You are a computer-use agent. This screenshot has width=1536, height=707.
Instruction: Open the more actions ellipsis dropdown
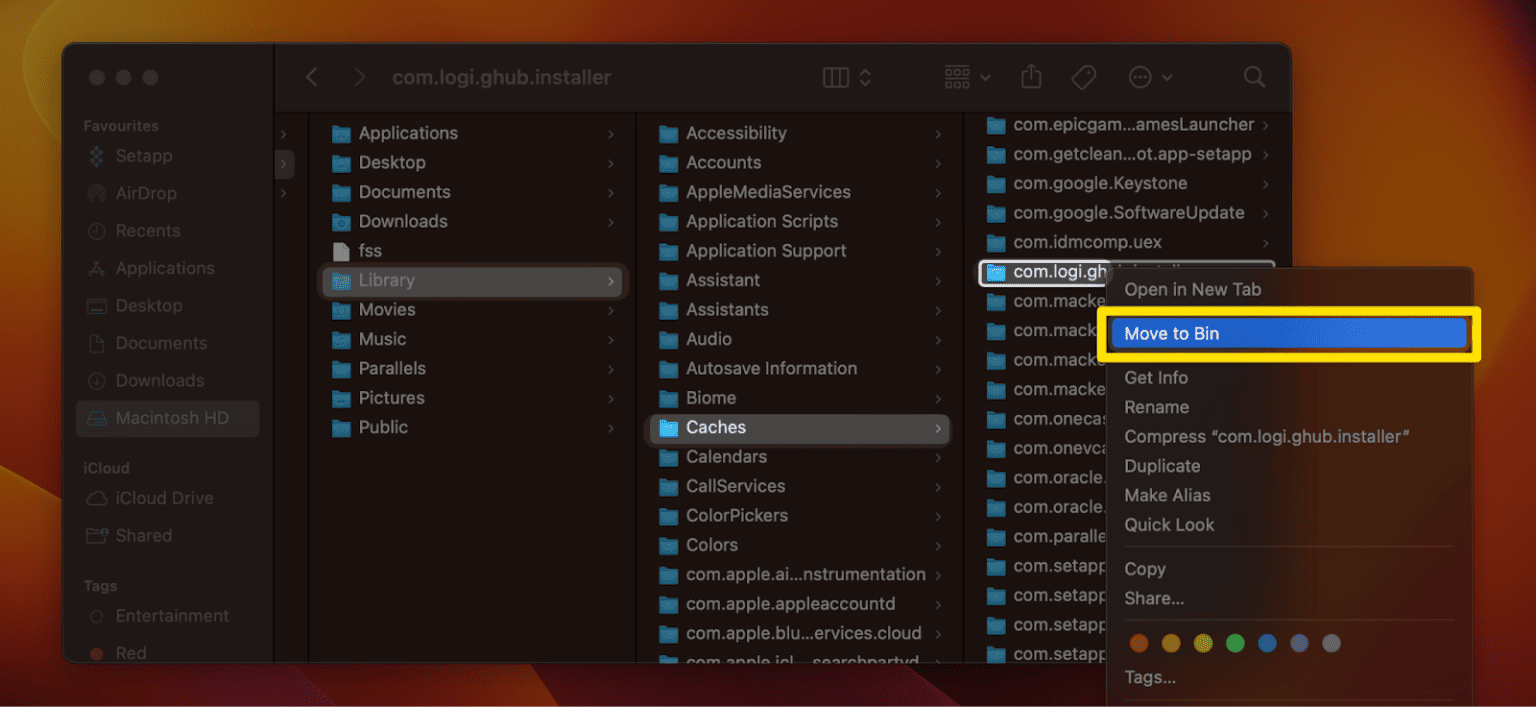click(x=1148, y=77)
